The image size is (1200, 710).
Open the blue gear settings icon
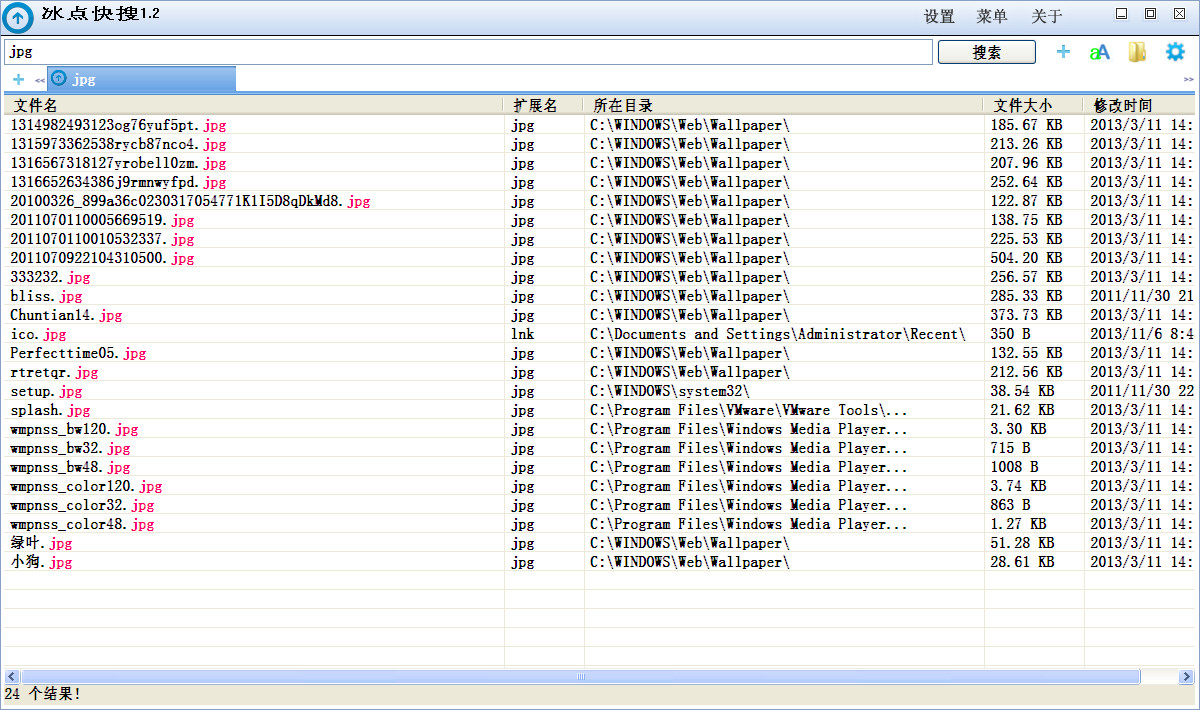[x=1175, y=52]
